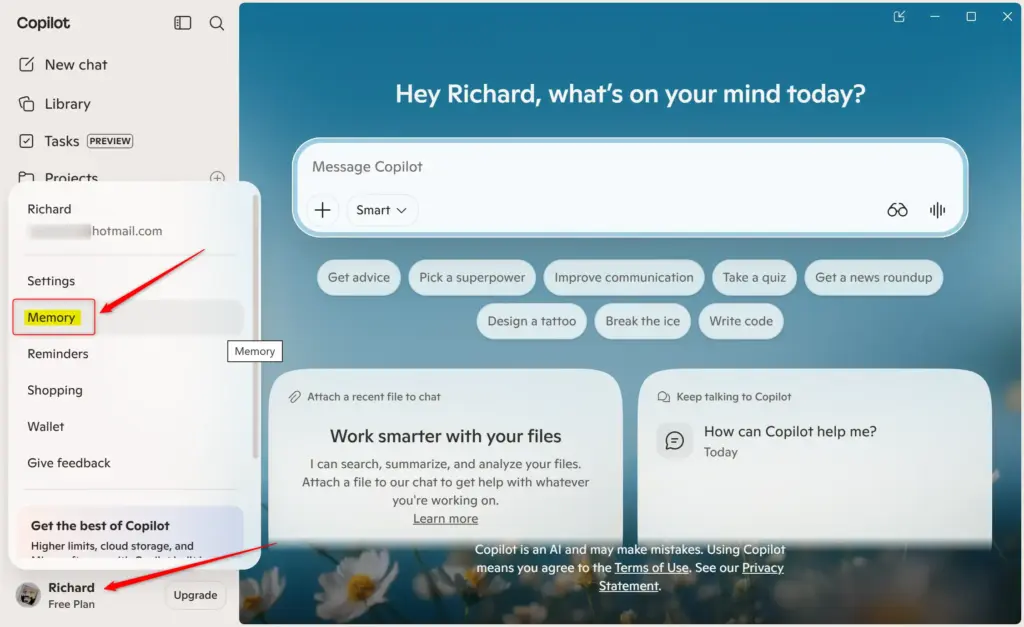Image resolution: width=1024 pixels, height=627 pixels.
Task: Click the Pick a superpower chip
Action: point(472,278)
